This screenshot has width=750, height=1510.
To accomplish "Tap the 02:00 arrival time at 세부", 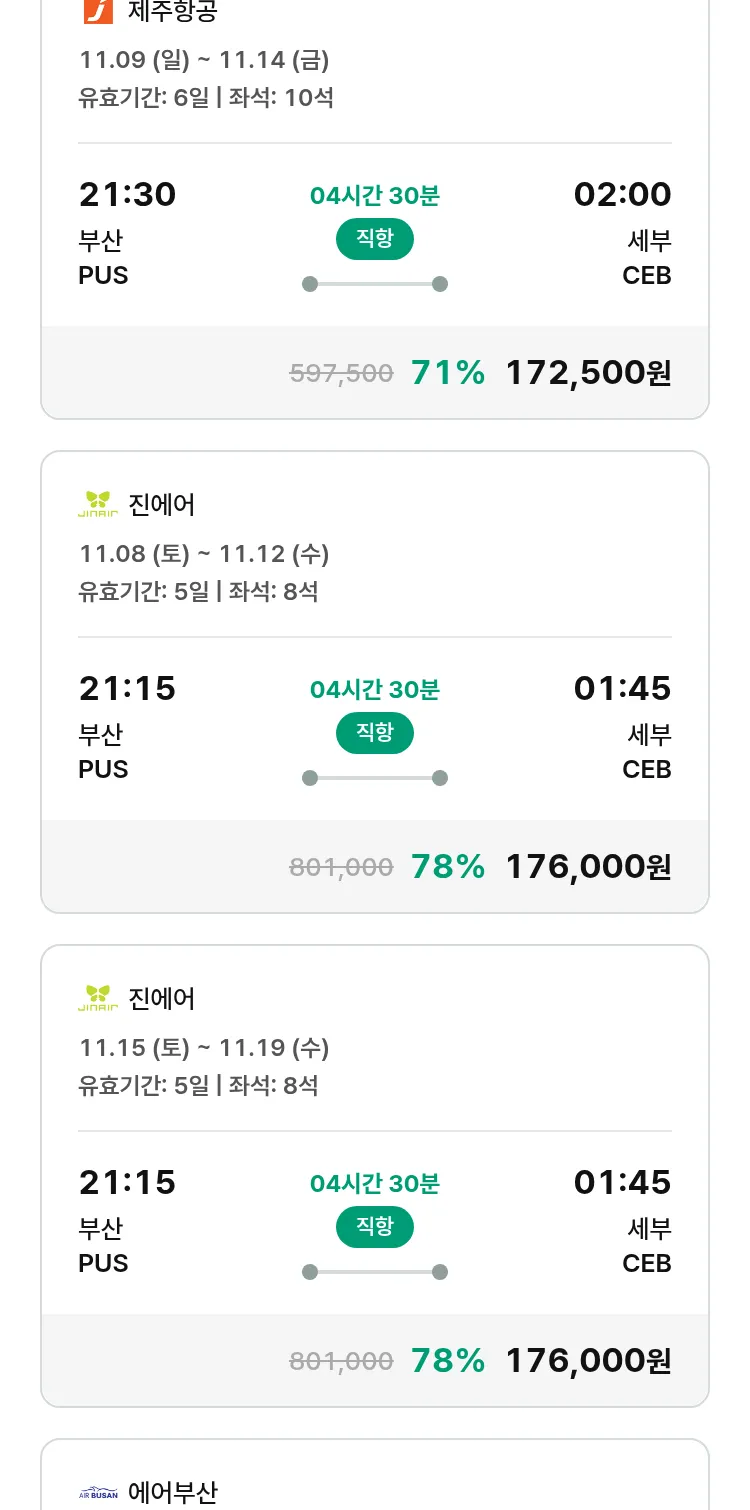I will click(x=622, y=194).
